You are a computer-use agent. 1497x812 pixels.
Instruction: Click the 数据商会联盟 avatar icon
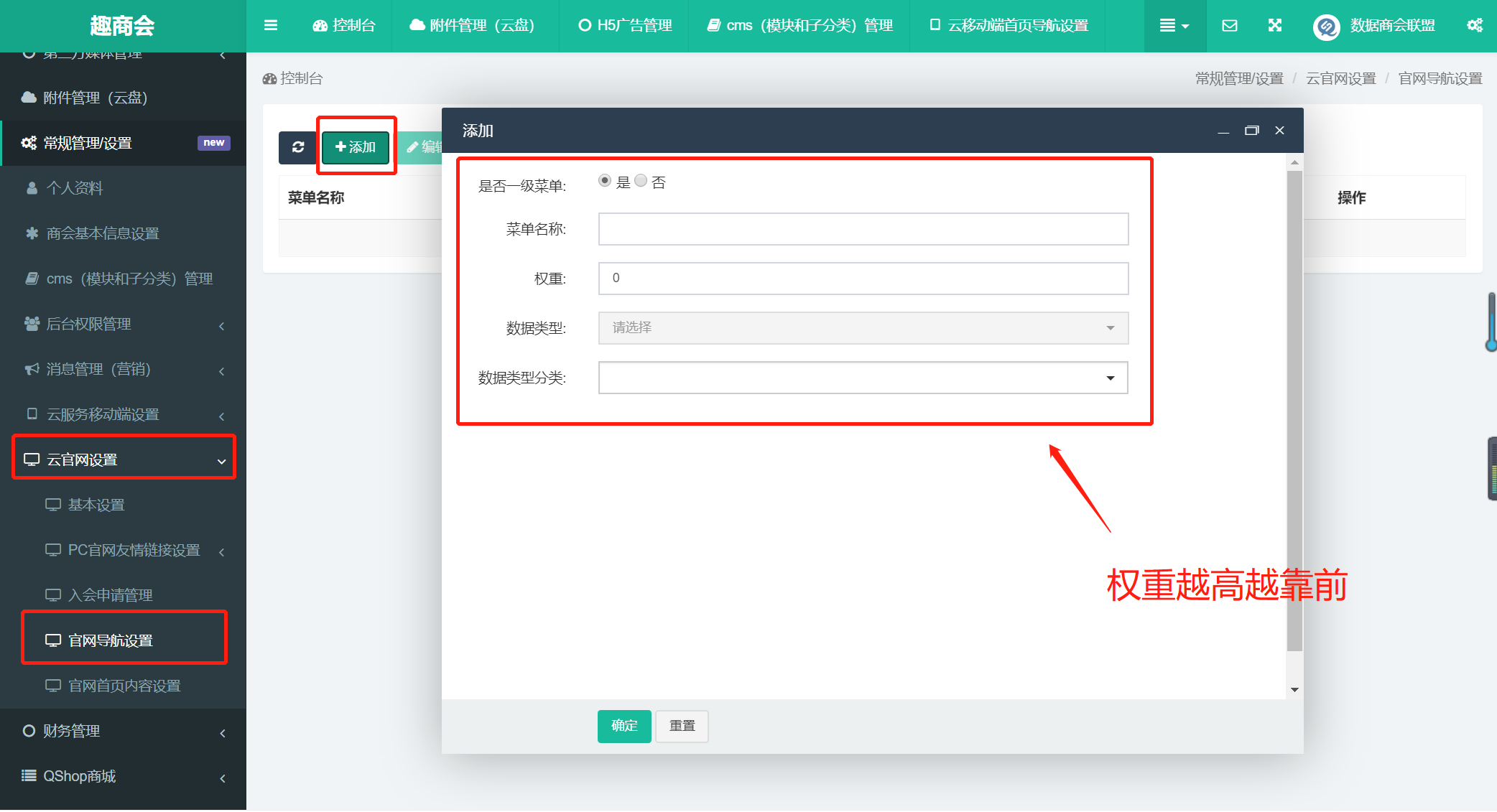click(x=1326, y=27)
